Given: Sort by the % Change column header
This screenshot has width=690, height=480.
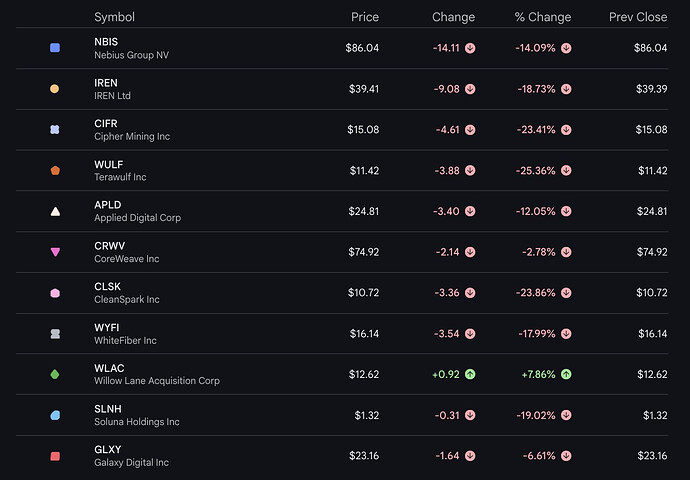Looking at the screenshot, I should [542, 17].
